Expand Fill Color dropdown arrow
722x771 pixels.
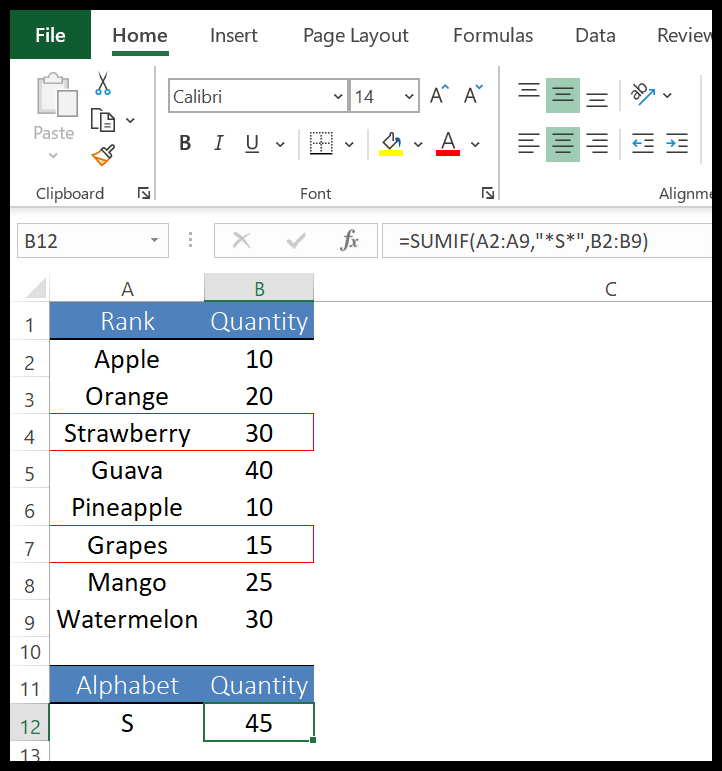coord(418,144)
